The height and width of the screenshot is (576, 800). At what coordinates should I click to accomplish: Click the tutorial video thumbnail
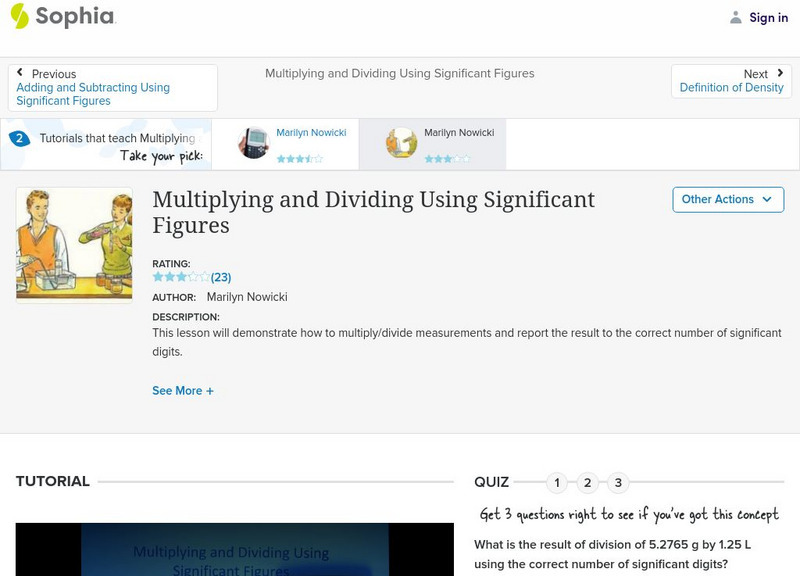[x=232, y=550]
